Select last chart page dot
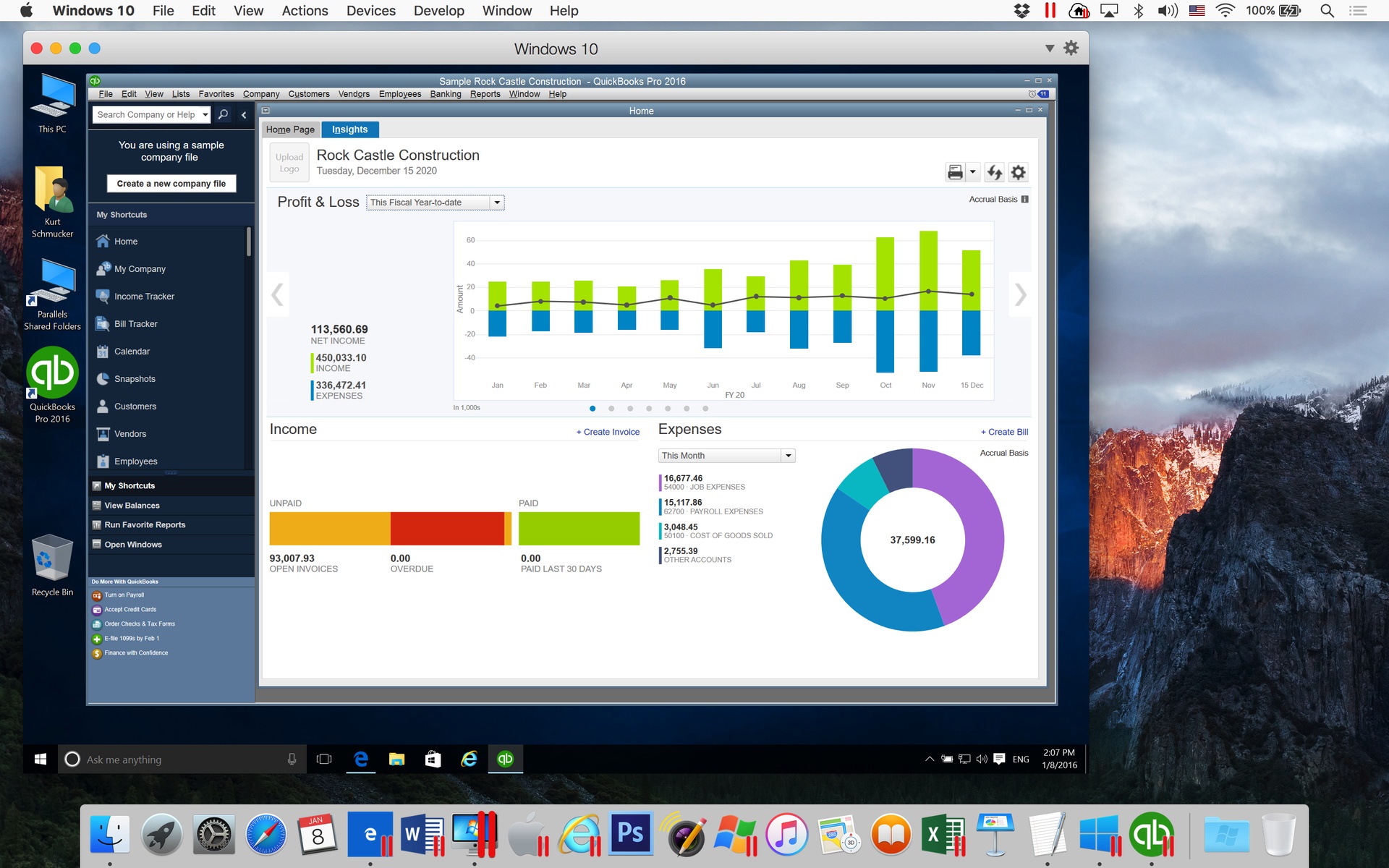Viewport: 1389px width, 868px height. point(705,409)
